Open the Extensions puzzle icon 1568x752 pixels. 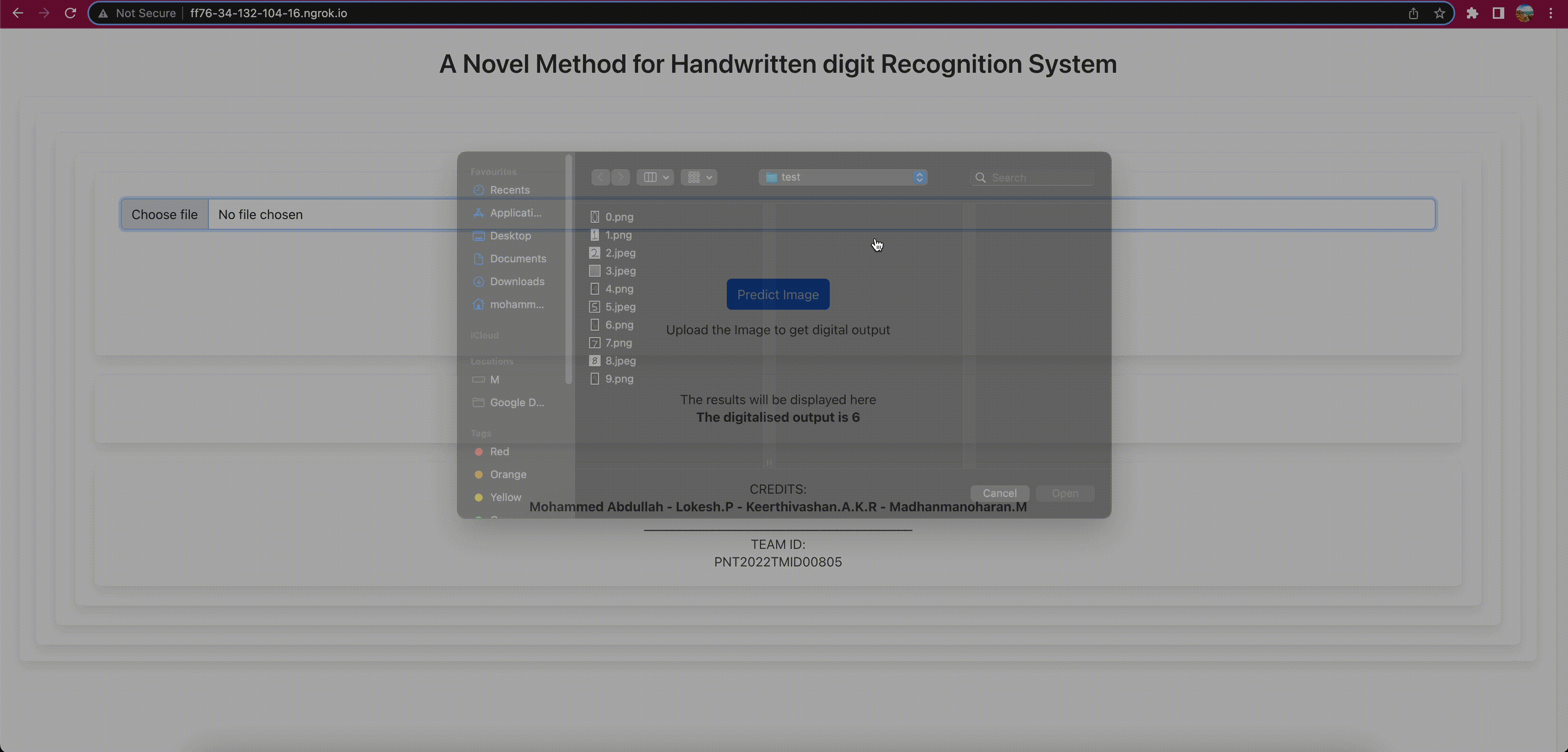point(1472,13)
